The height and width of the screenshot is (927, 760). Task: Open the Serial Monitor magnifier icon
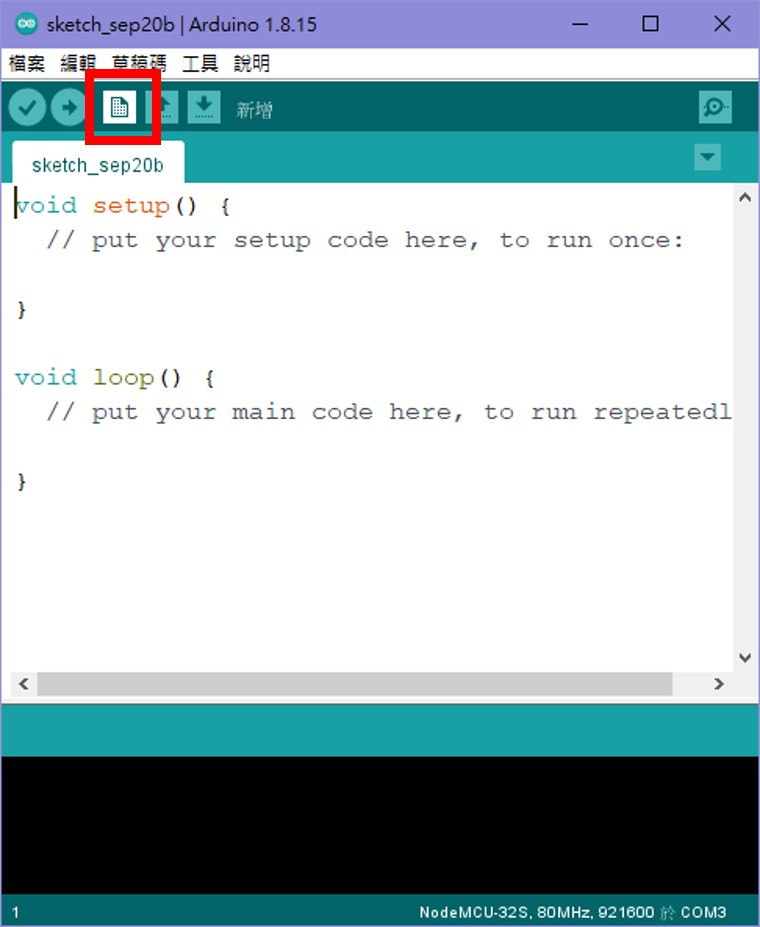(715, 107)
